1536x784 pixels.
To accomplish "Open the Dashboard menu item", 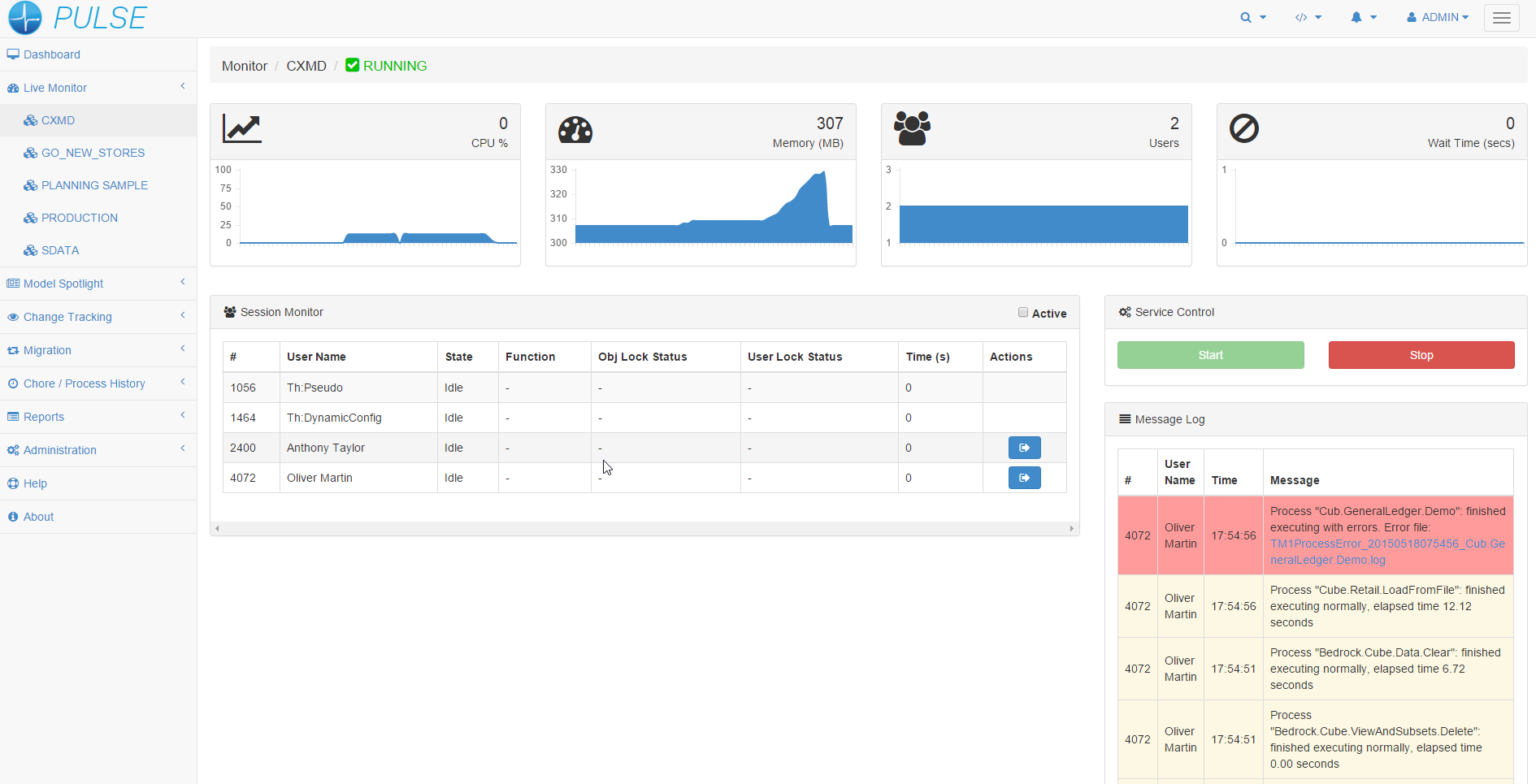I will coord(98,54).
